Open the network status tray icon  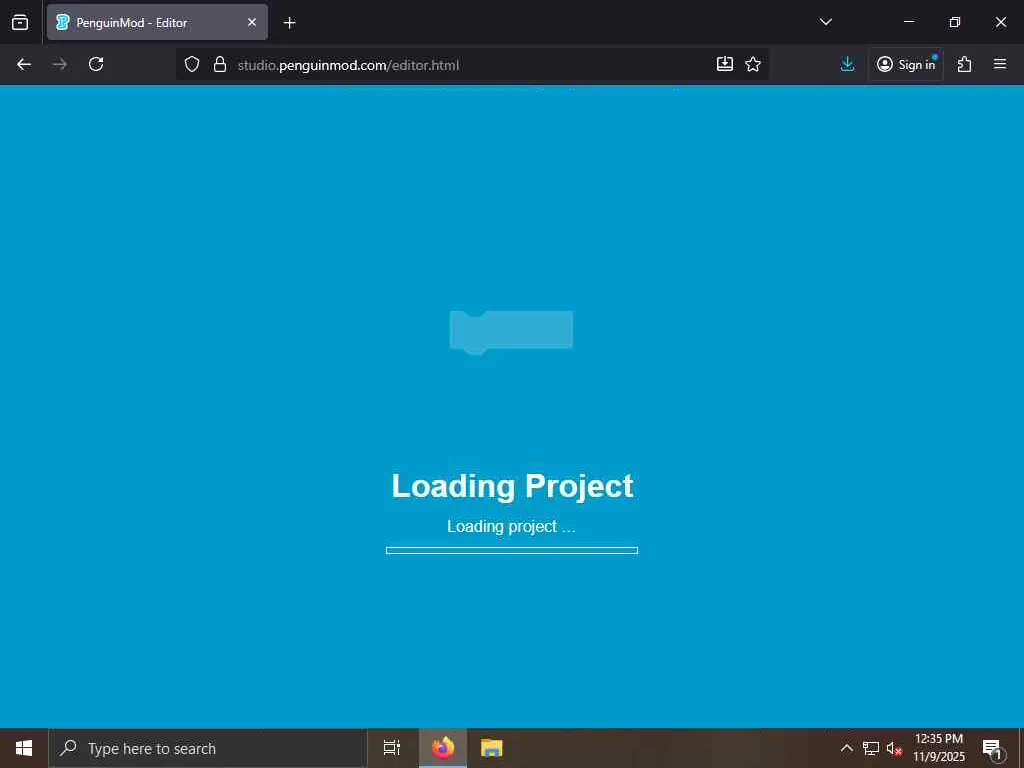[x=871, y=748]
